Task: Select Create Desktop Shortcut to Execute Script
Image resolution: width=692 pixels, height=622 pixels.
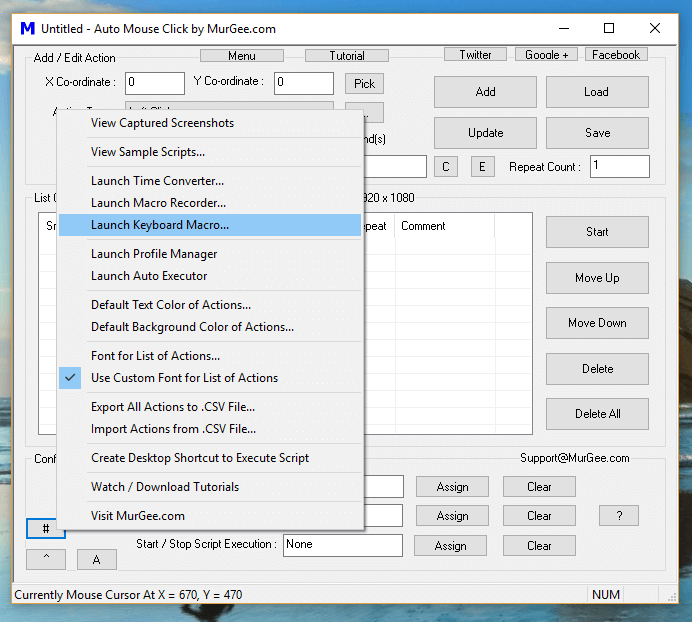Action: click(210, 458)
